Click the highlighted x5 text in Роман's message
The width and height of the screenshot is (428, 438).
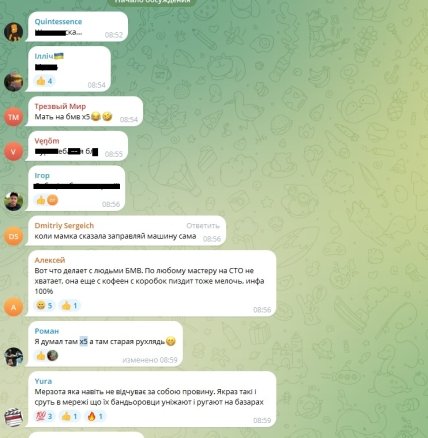84,341
